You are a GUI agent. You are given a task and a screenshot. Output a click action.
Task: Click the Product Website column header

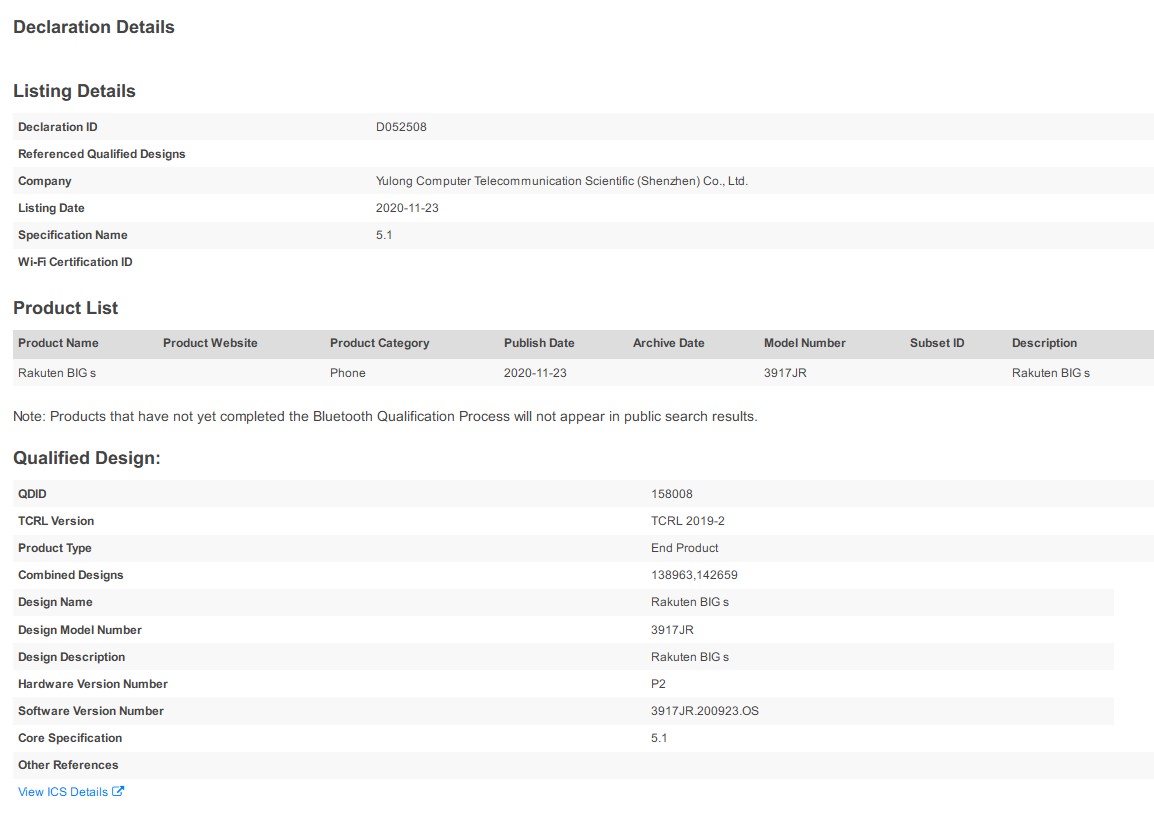point(210,343)
